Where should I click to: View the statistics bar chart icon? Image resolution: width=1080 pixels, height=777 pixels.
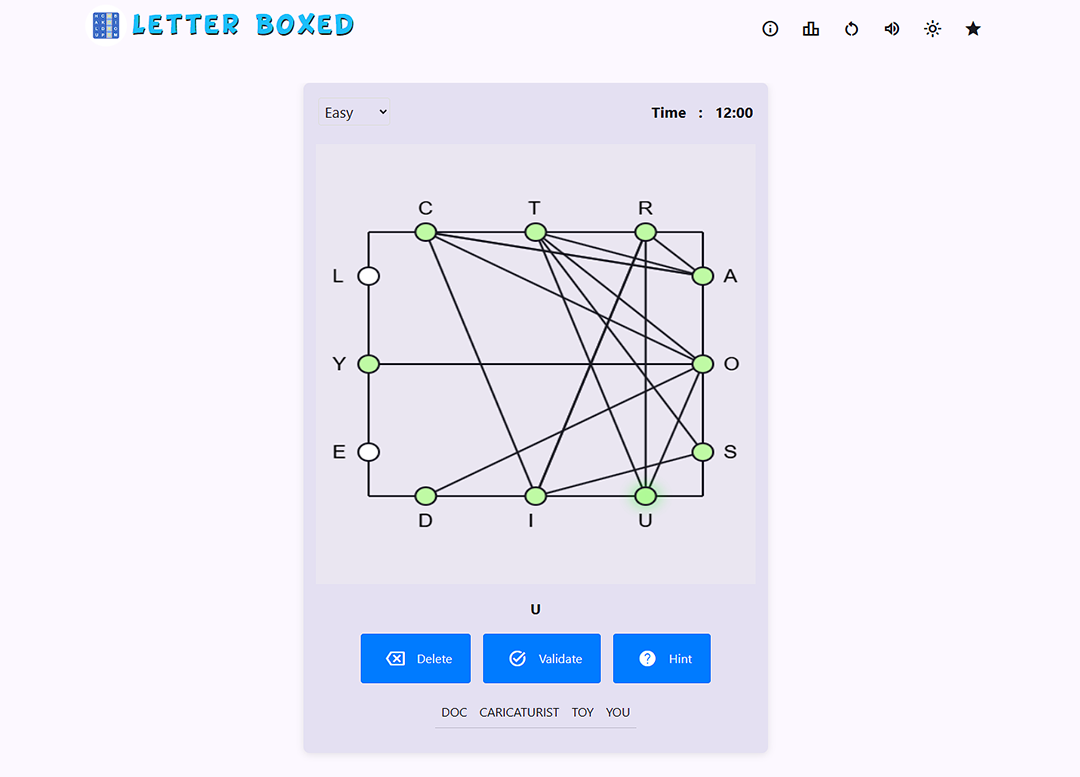pos(811,29)
